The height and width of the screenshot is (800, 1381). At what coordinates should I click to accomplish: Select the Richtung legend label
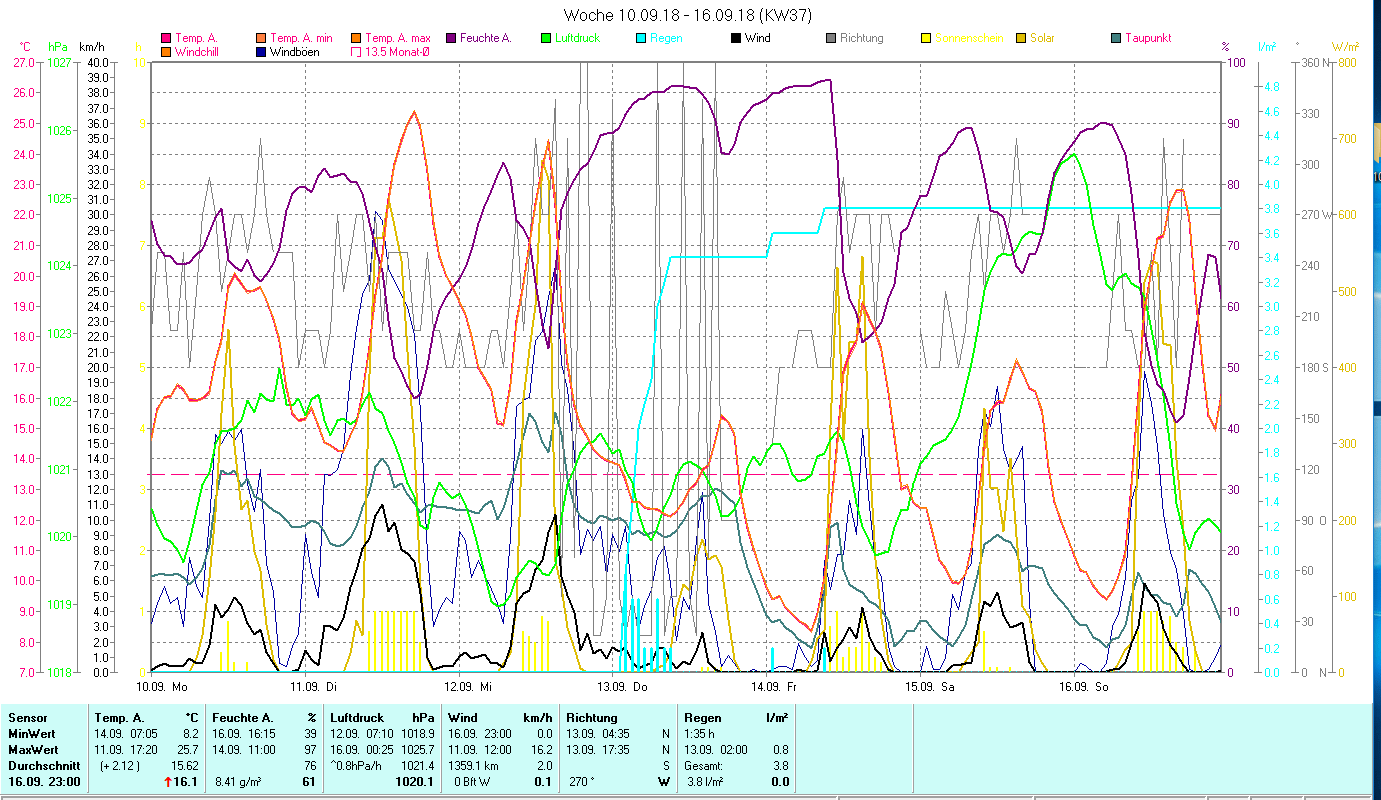(862, 39)
